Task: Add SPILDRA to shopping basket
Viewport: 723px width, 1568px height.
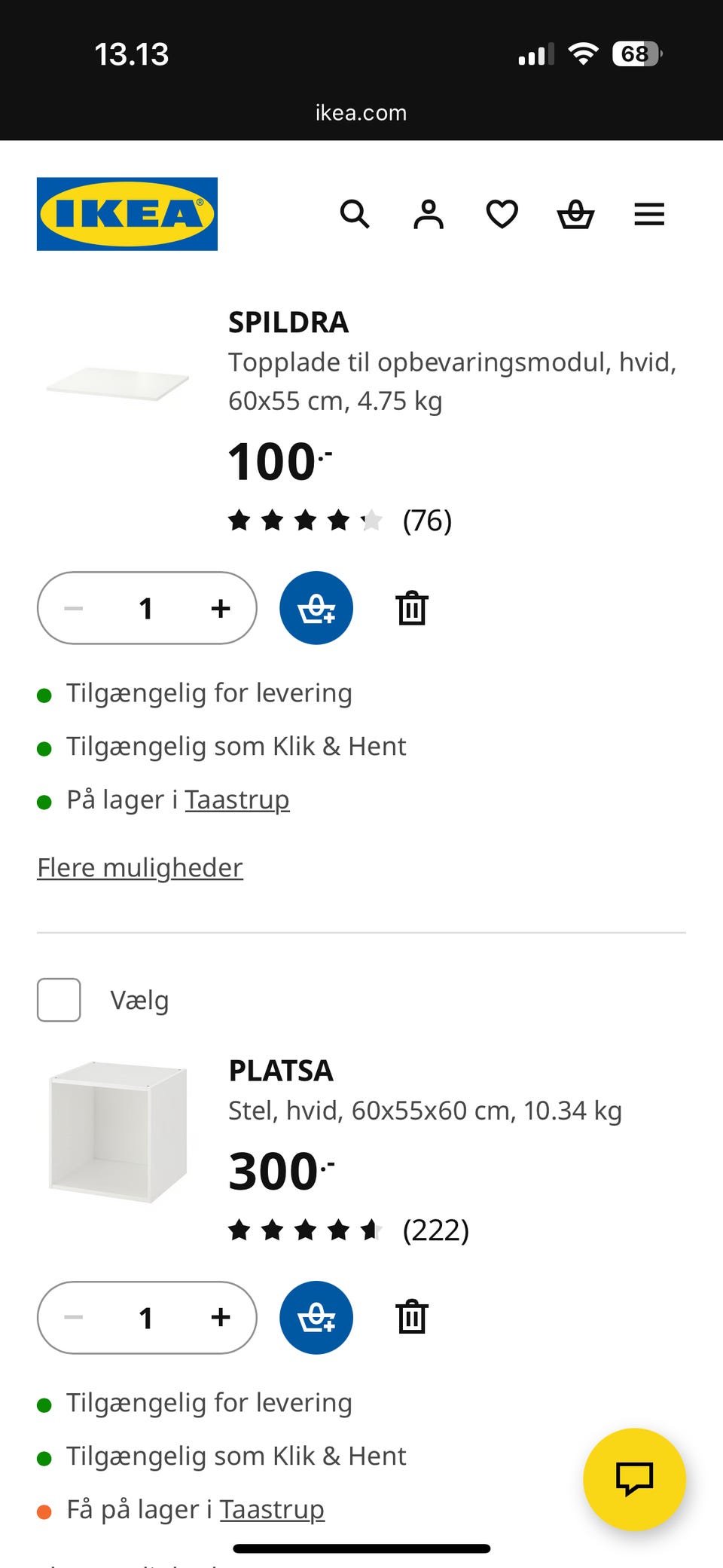Action: (x=316, y=608)
